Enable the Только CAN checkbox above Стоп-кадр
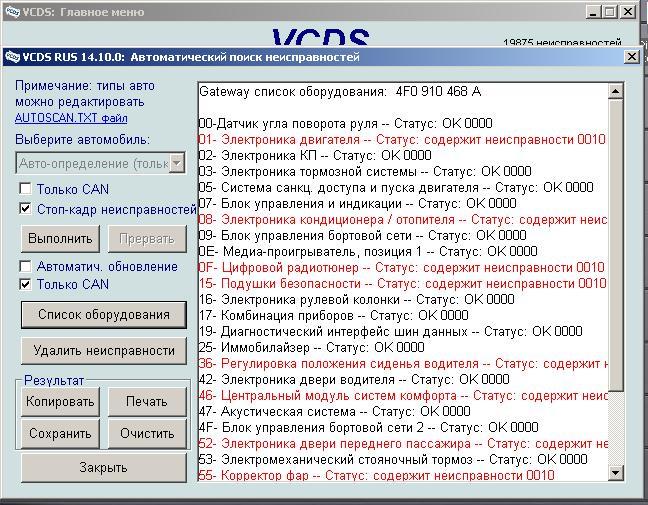This screenshot has height=505, width=648. [26, 189]
